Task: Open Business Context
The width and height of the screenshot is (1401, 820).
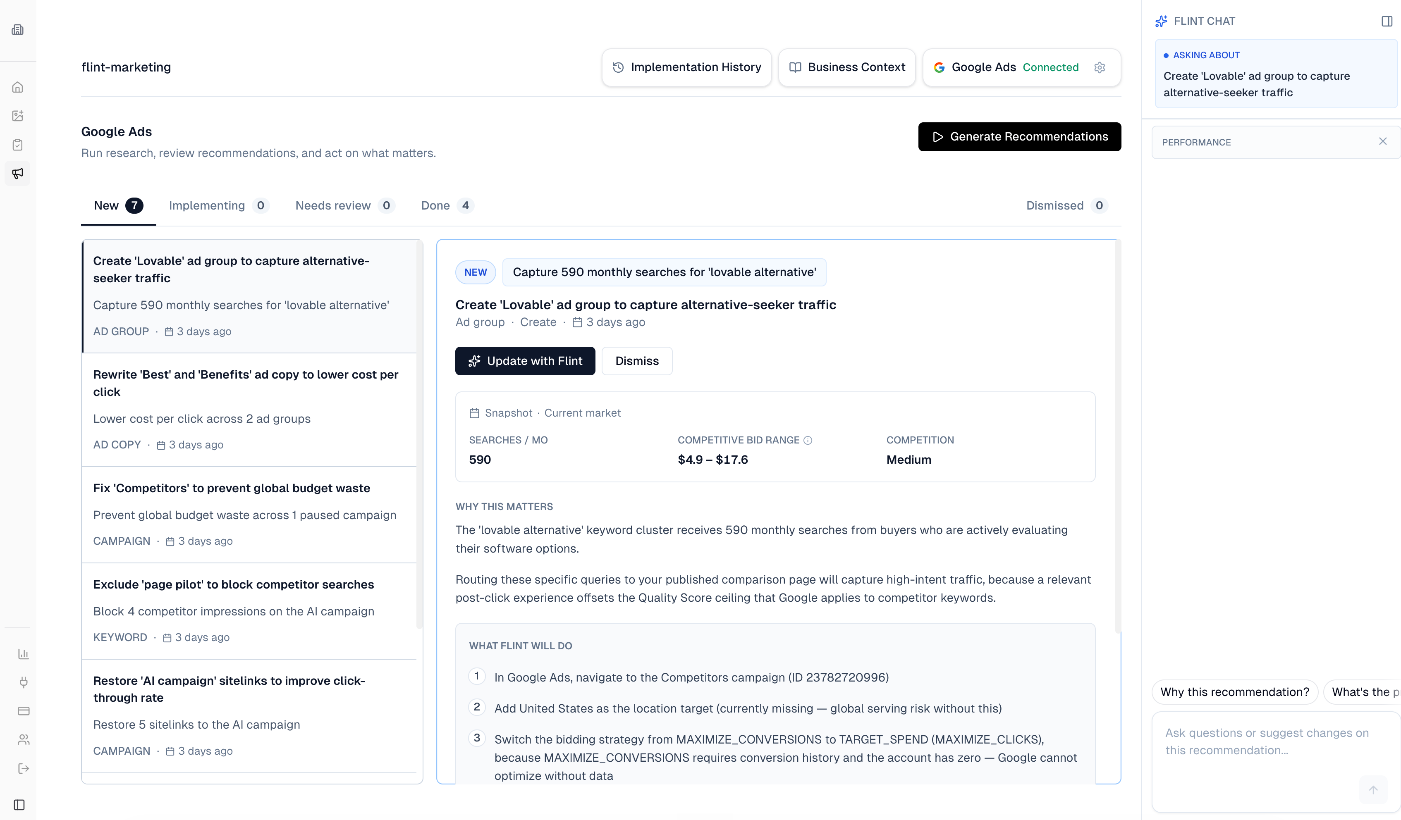Action: point(847,68)
